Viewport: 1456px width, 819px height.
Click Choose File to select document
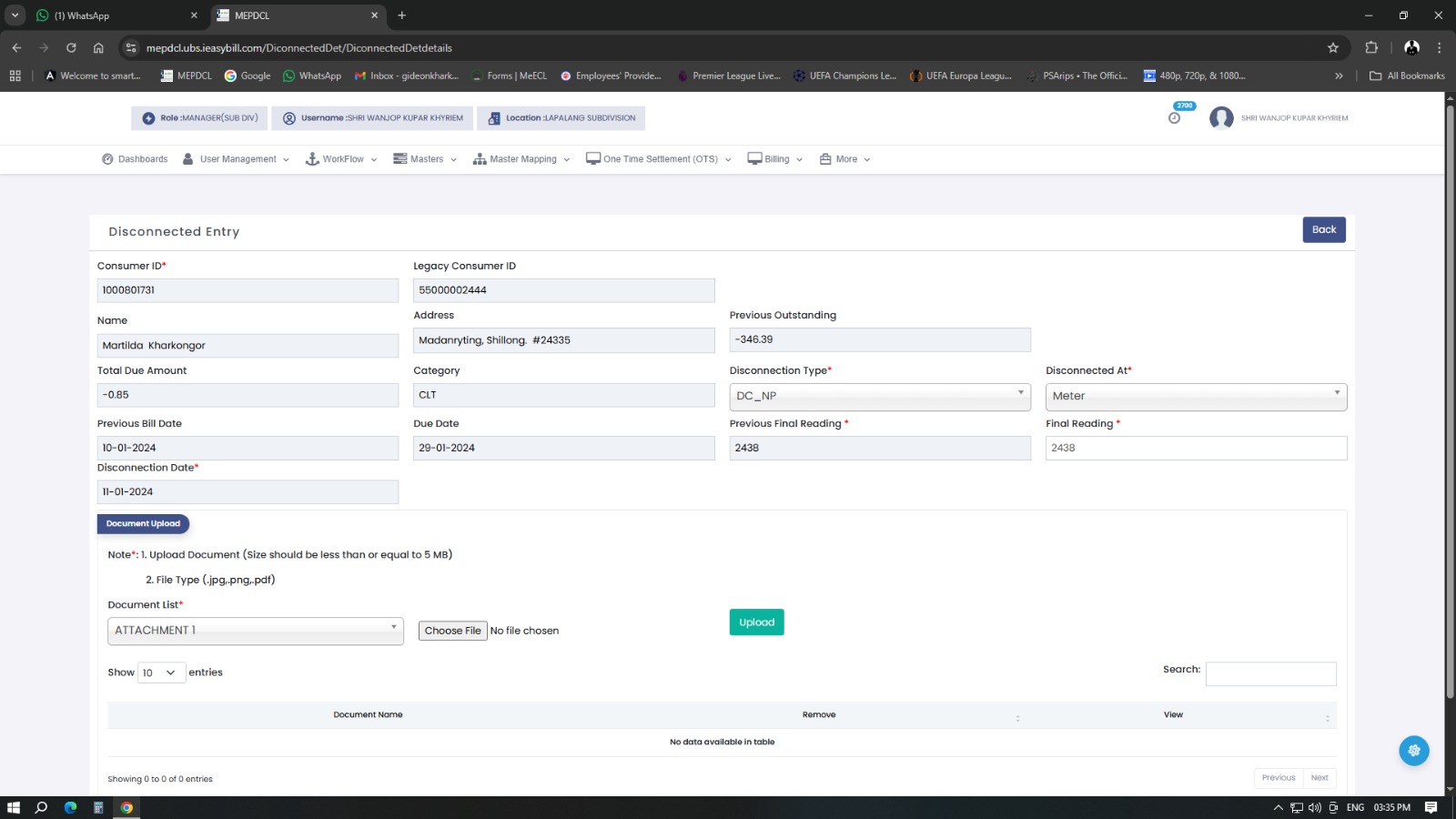452,631
